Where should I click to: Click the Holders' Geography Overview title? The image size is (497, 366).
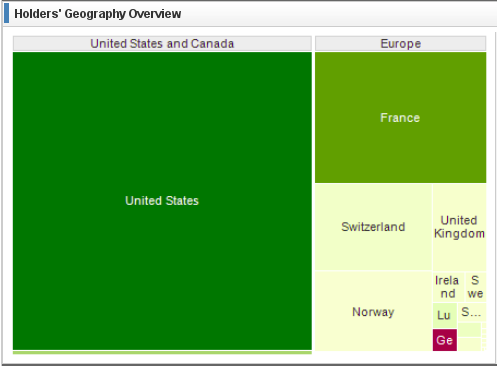(98, 14)
